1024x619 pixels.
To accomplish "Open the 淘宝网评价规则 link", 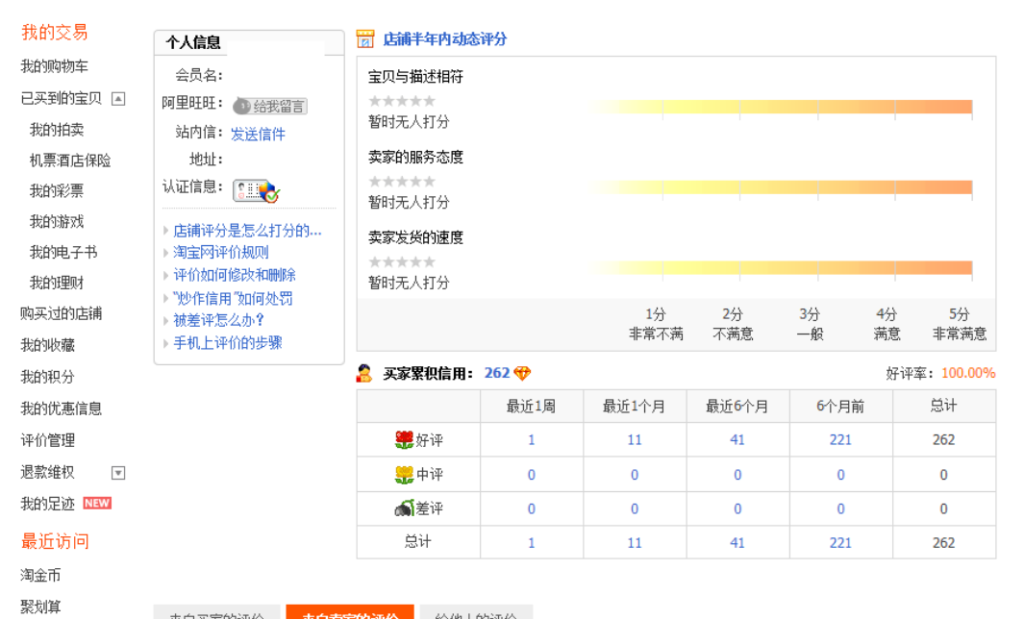I will 221,252.
